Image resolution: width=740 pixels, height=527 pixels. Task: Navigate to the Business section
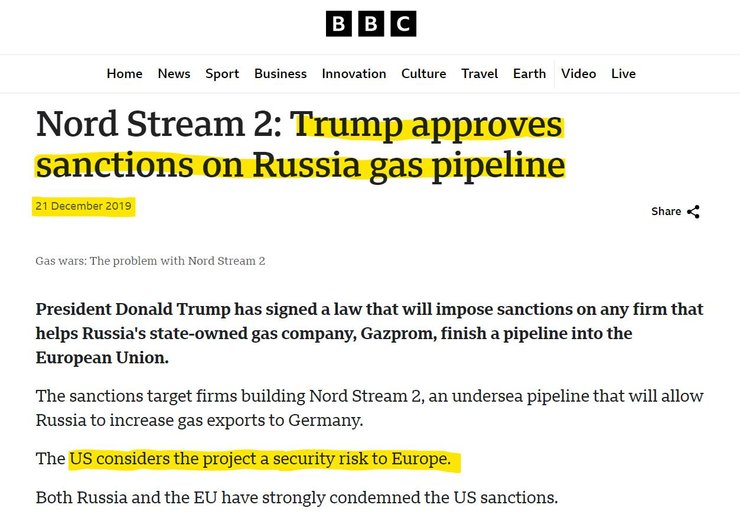pos(280,74)
